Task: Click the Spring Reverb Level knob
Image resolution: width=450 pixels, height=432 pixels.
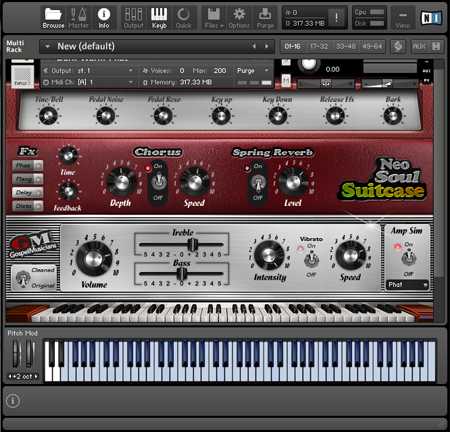Action: pyautogui.click(x=293, y=182)
